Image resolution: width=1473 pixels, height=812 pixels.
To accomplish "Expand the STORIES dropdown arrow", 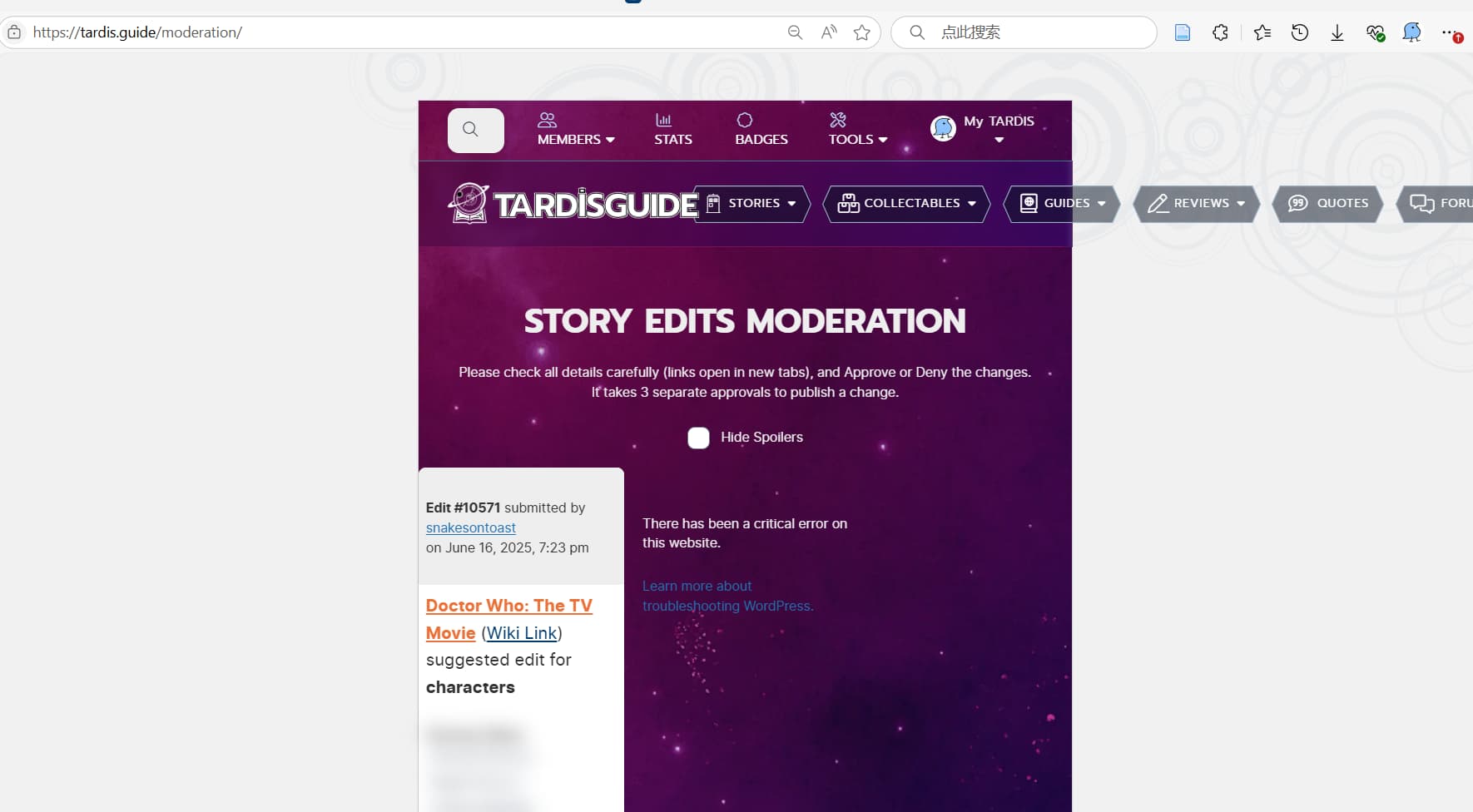I will pyautogui.click(x=791, y=204).
